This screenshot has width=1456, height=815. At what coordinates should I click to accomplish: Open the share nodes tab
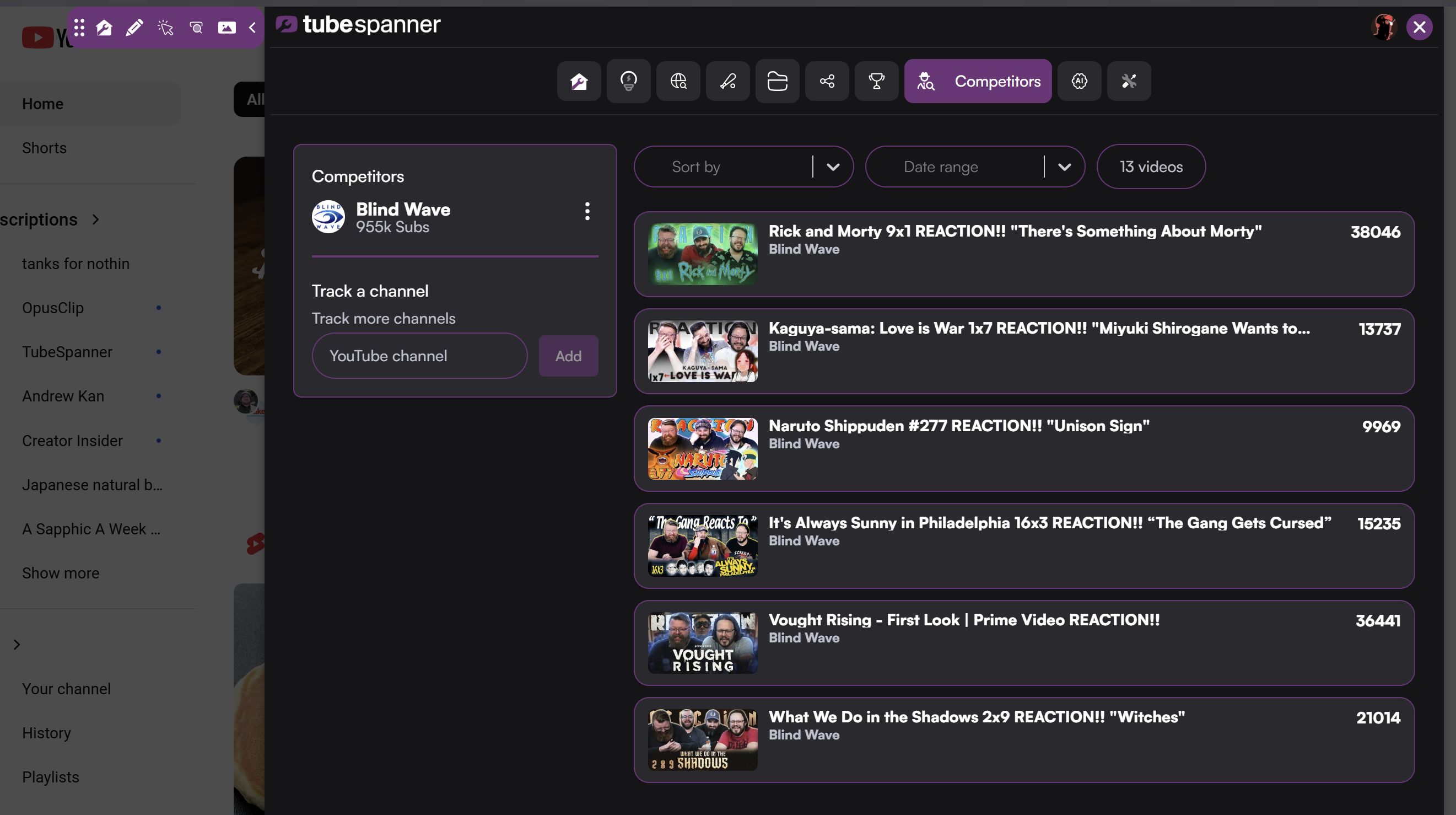pyautogui.click(x=828, y=82)
